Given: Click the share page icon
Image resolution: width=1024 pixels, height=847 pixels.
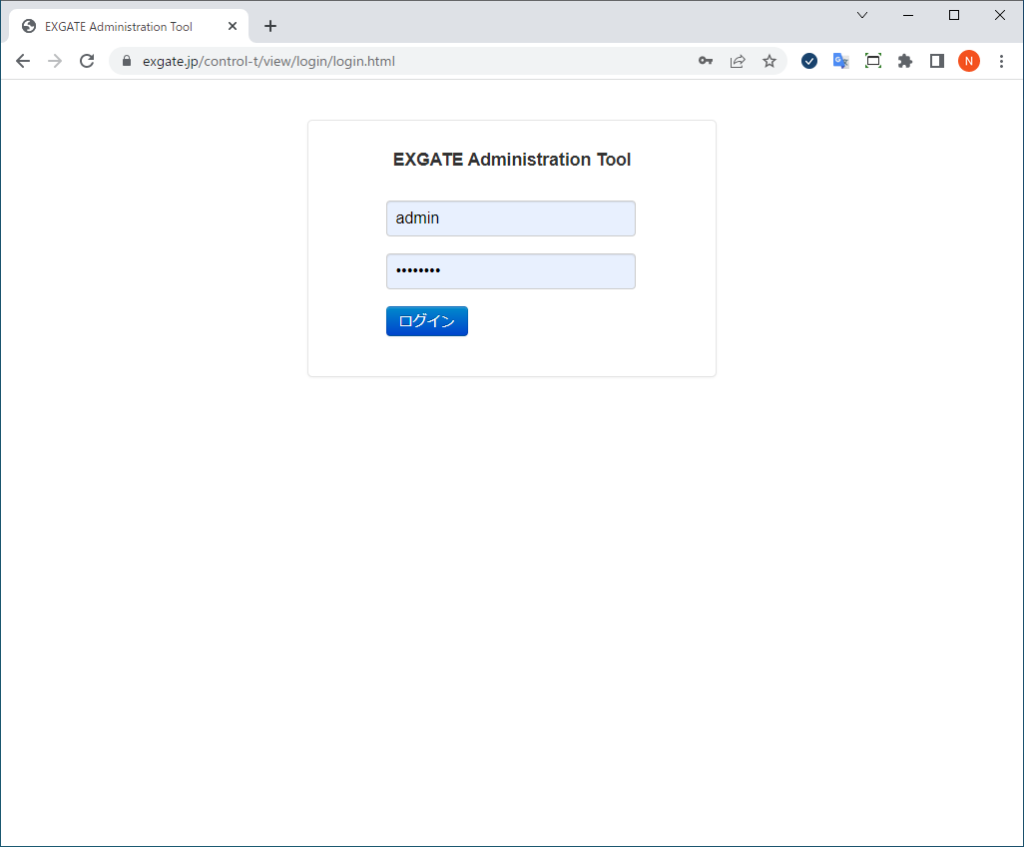Looking at the screenshot, I should click(x=737, y=61).
